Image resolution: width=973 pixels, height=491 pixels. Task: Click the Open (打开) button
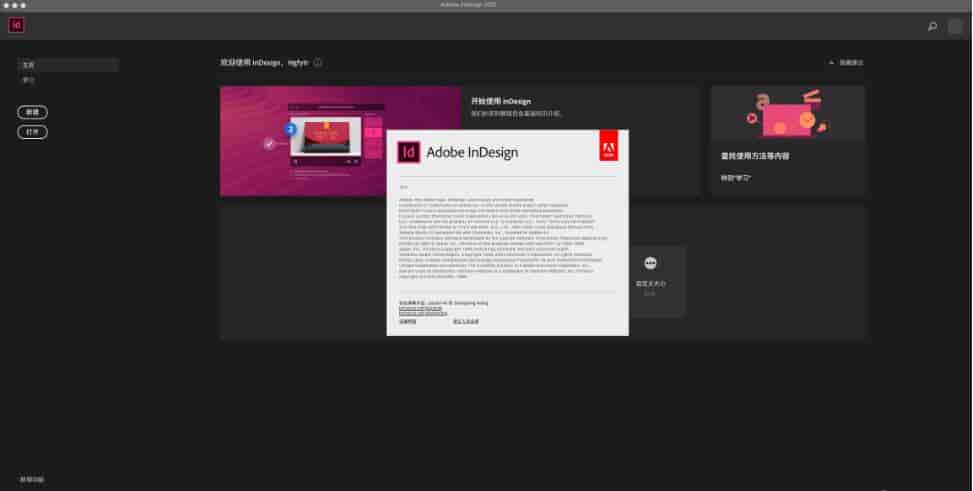point(32,132)
